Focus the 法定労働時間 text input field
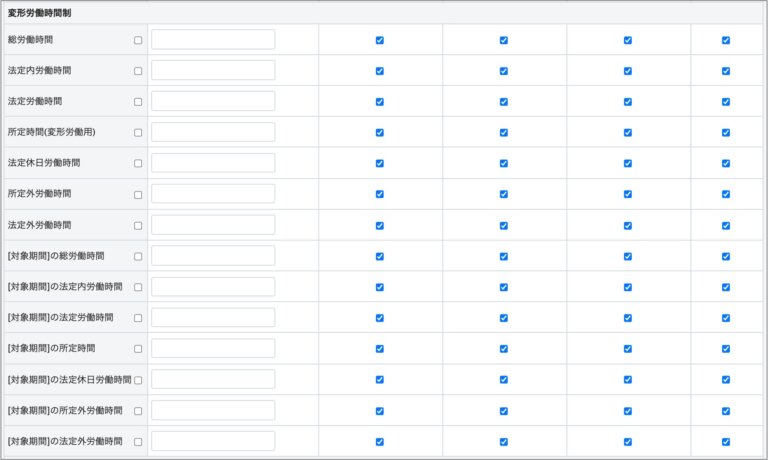Viewport: 768px width, 460px height. point(213,102)
